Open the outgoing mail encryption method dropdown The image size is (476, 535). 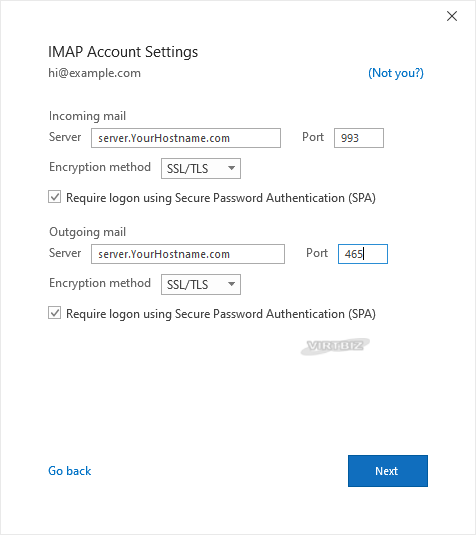(201, 284)
